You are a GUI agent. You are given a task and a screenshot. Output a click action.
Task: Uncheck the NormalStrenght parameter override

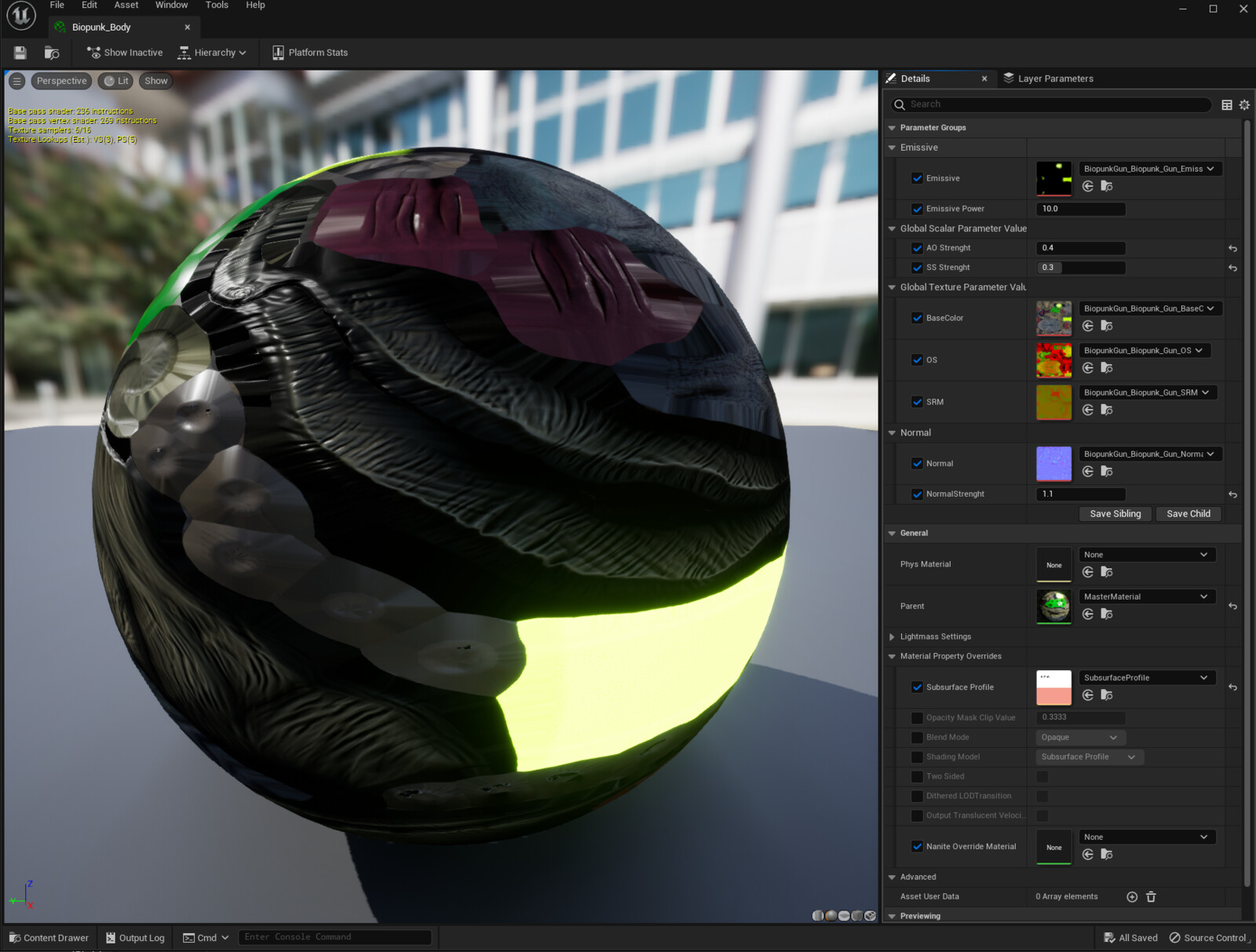917,494
